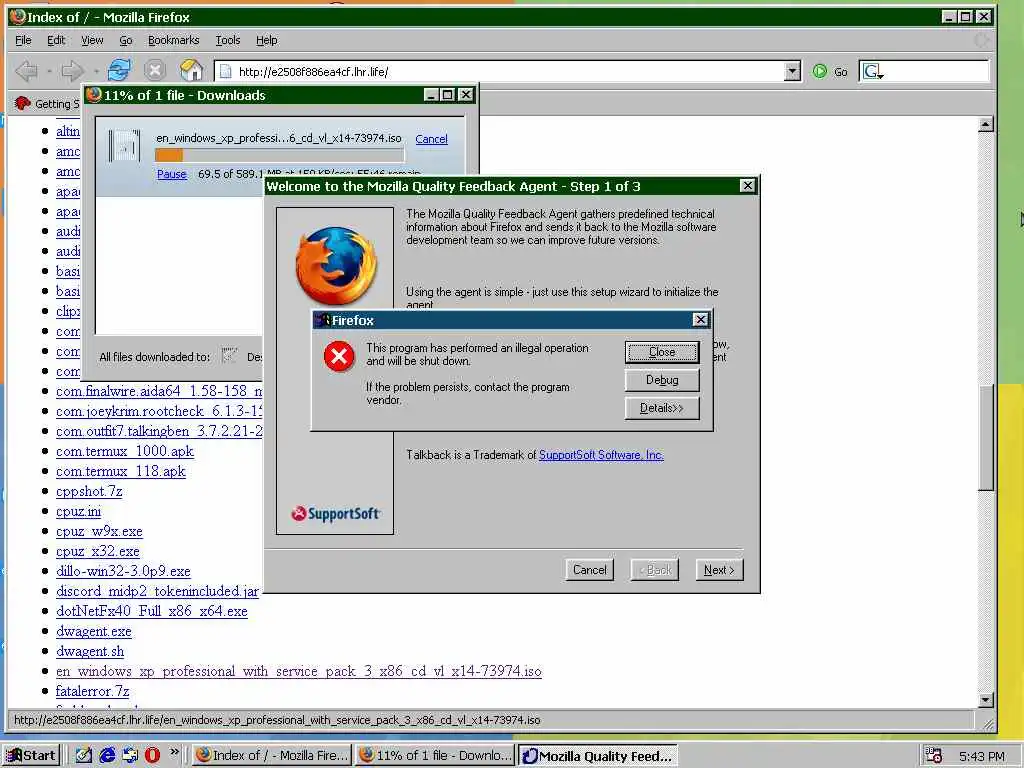Screen dimensions: 1024x768
Task: Open the cpuz.ini link
Action: pyautogui.click(x=78, y=511)
